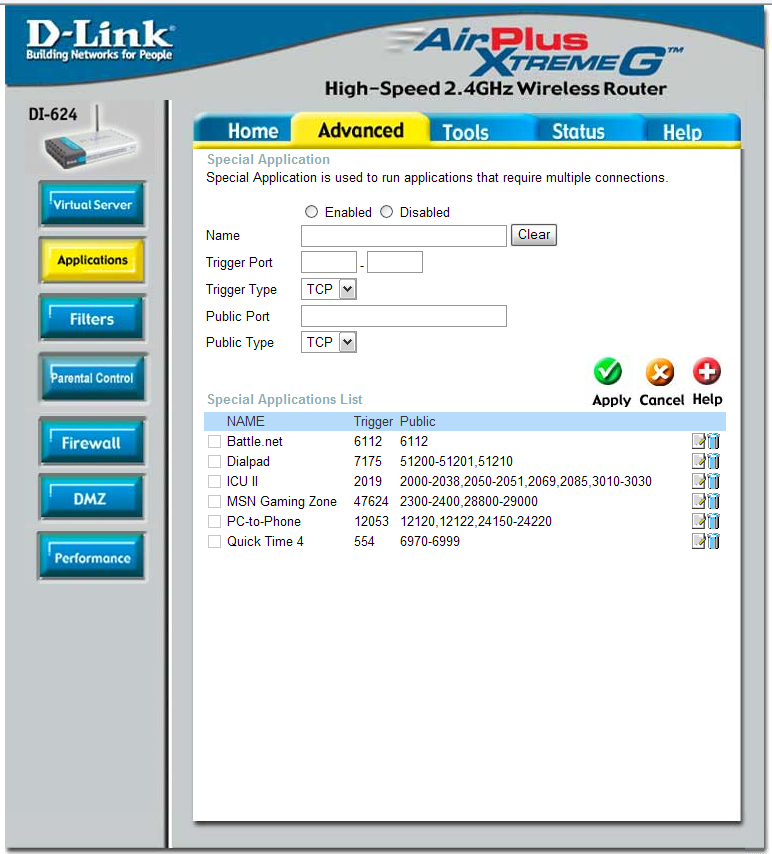This screenshot has width=772, height=854.
Task: Edit the ICU II entry with pencil icon
Action: pyautogui.click(x=698, y=481)
